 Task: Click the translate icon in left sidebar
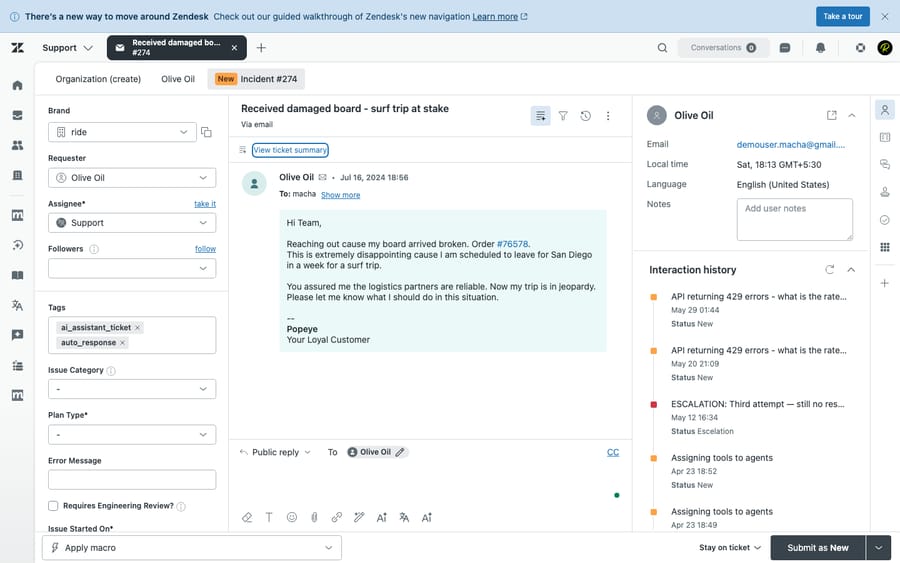click(17, 305)
